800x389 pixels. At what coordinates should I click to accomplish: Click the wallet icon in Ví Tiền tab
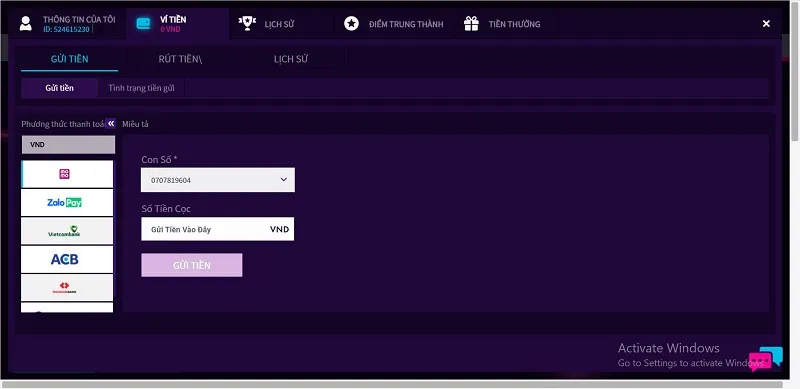(144, 23)
